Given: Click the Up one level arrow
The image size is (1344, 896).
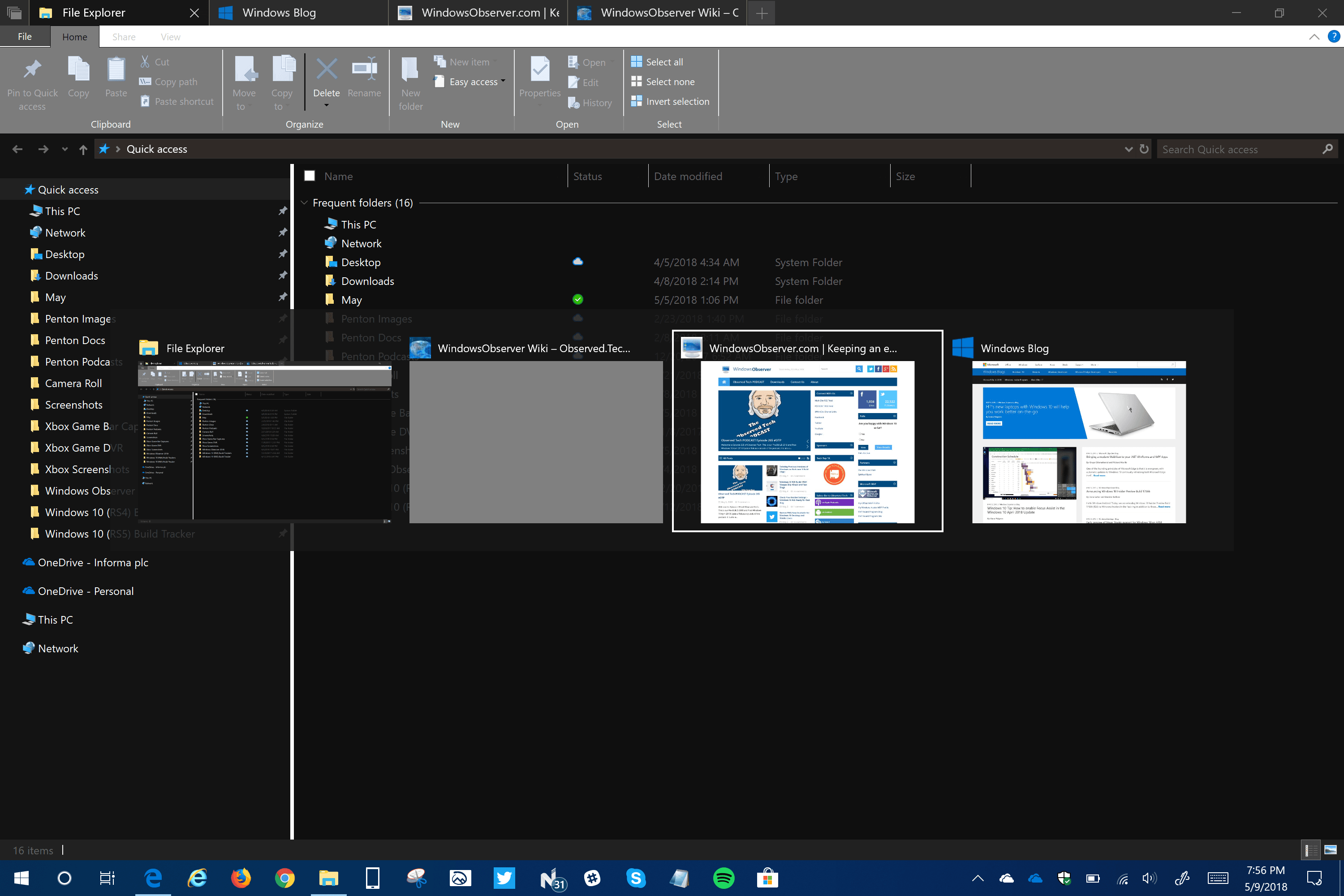Looking at the screenshot, I should [x=83, y=149].
